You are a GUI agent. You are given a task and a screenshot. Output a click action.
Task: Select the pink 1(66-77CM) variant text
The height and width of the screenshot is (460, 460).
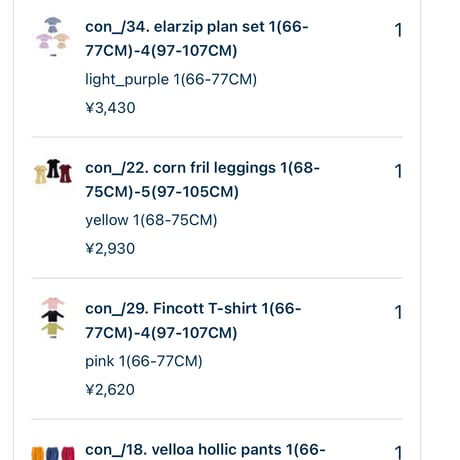click(144, 361)
